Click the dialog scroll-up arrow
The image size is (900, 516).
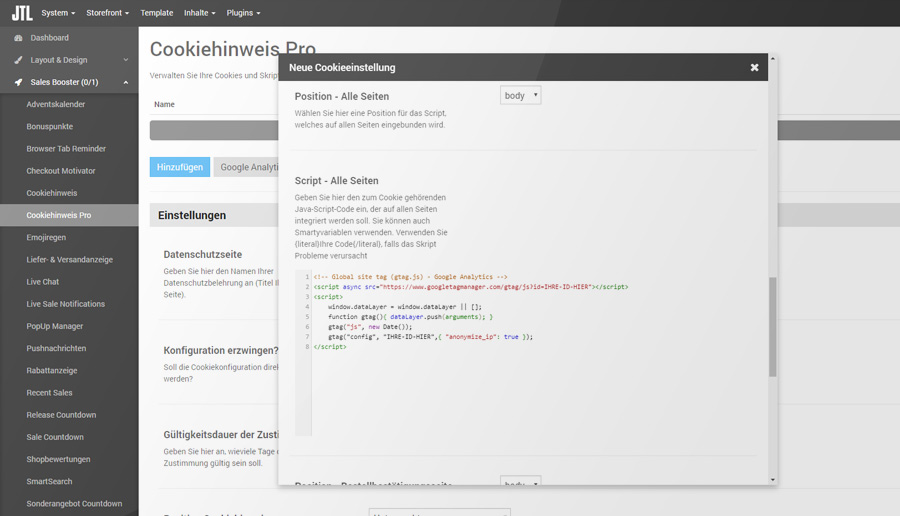[773, 59]
